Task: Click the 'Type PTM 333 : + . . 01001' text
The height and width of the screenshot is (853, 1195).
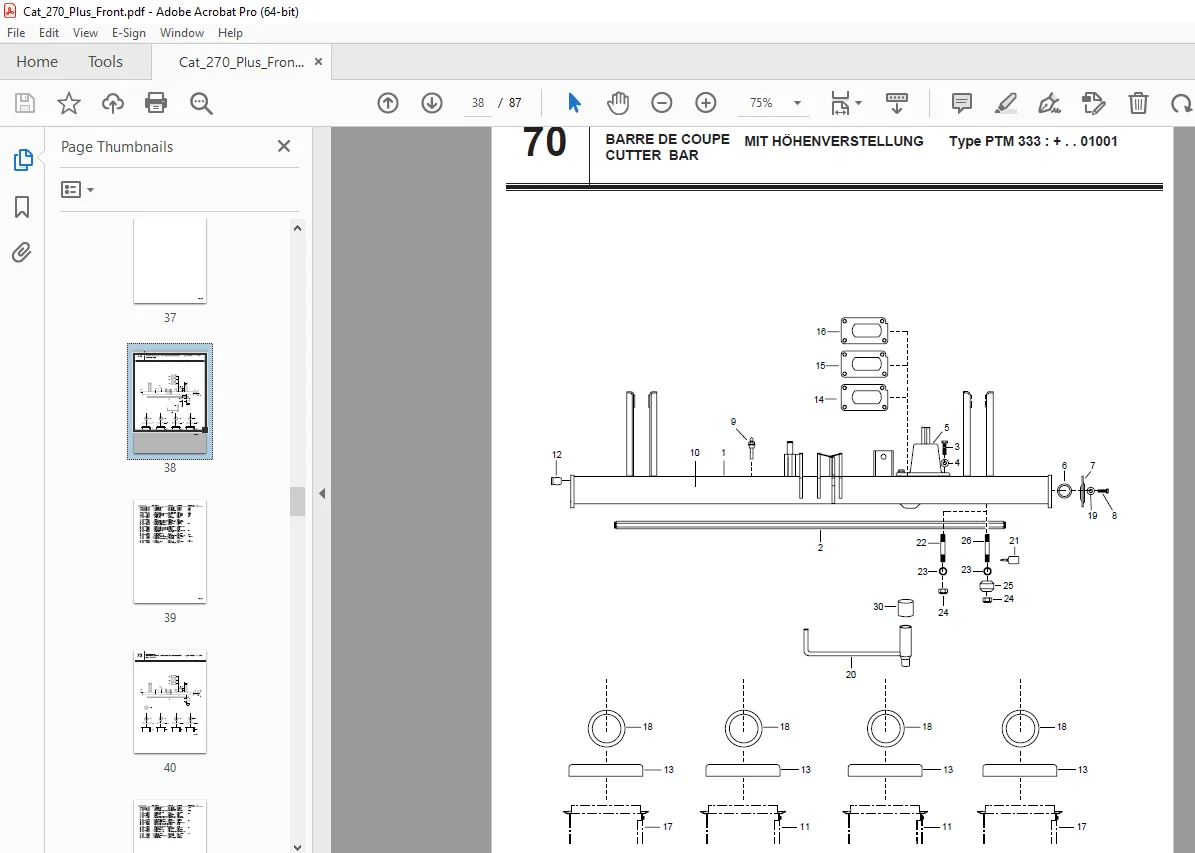Action: 1033,141
